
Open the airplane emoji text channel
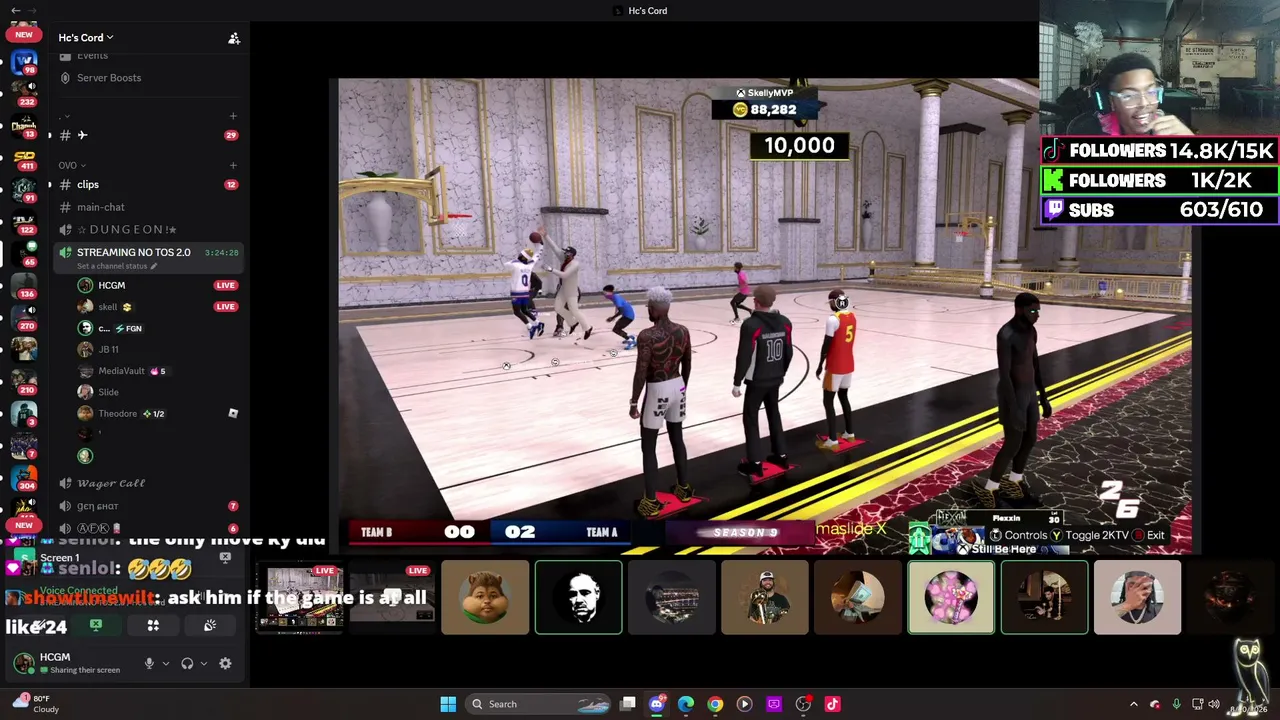pyautogui.click(x=150, y=135)
